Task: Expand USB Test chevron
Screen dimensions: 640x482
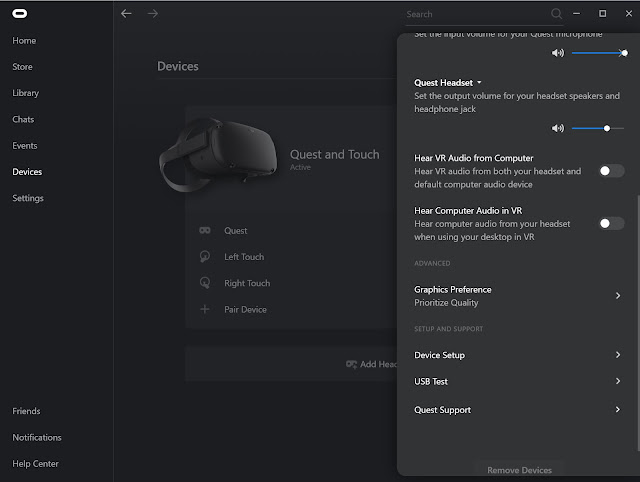Action: 618,381
